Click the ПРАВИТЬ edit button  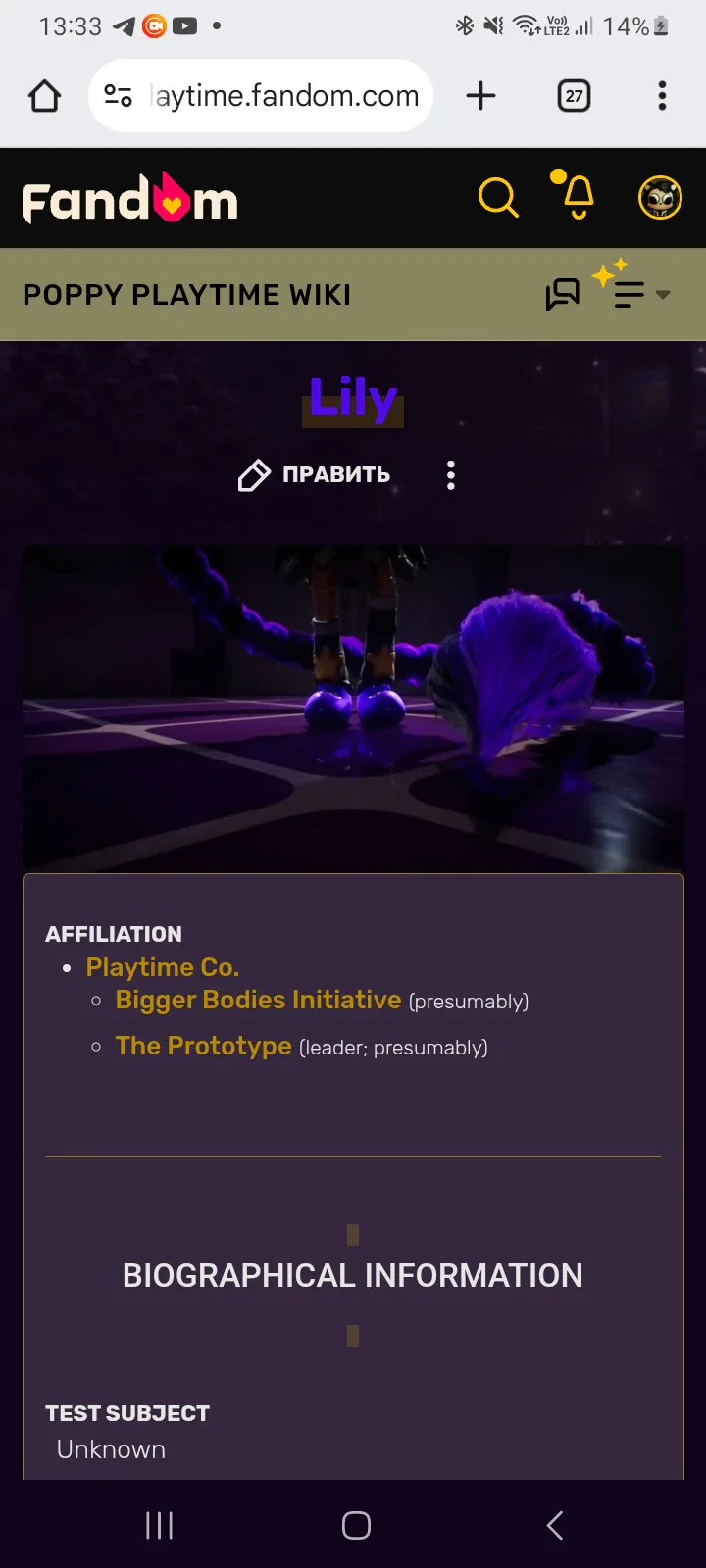pyautogui.click(x=314, y=475)
